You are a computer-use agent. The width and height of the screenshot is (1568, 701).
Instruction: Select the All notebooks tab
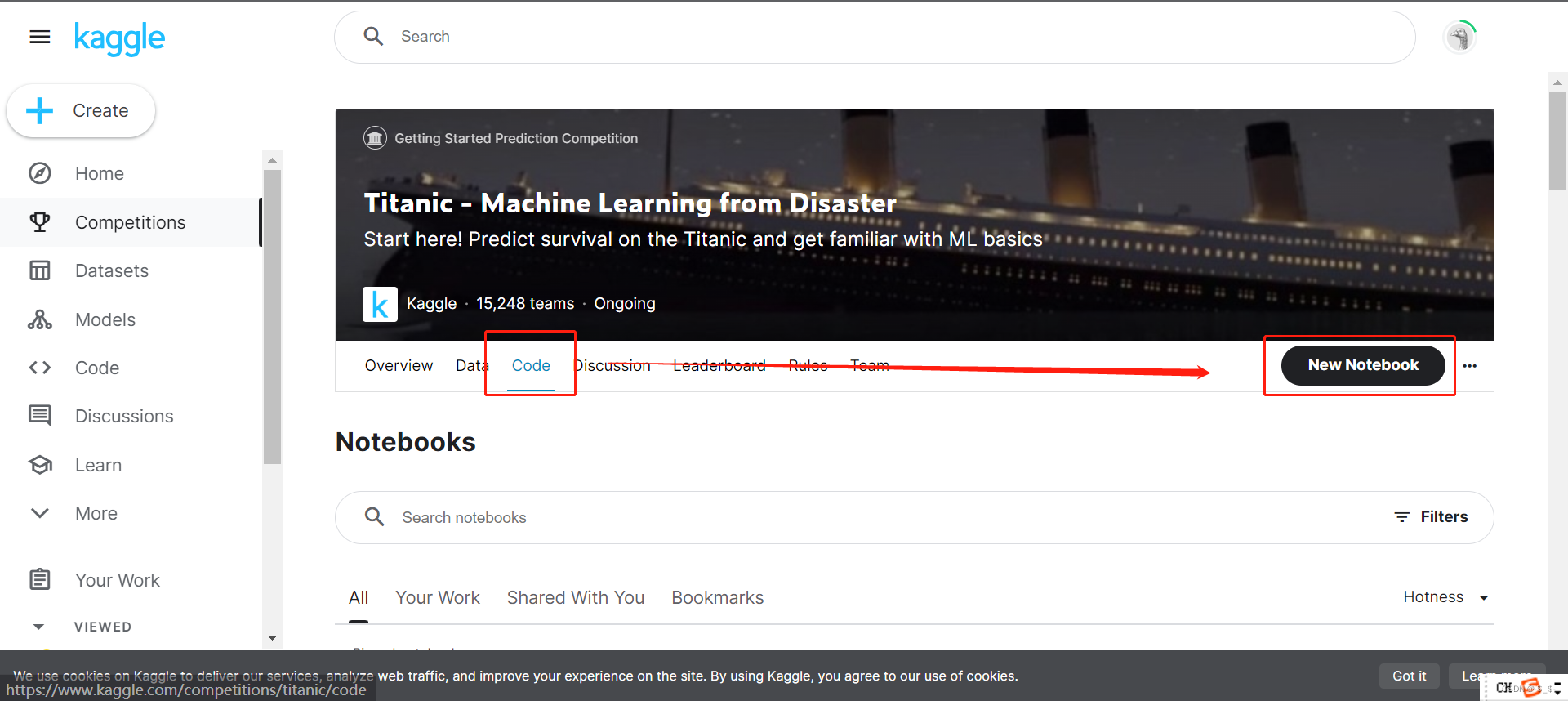(x=359, y=598)
